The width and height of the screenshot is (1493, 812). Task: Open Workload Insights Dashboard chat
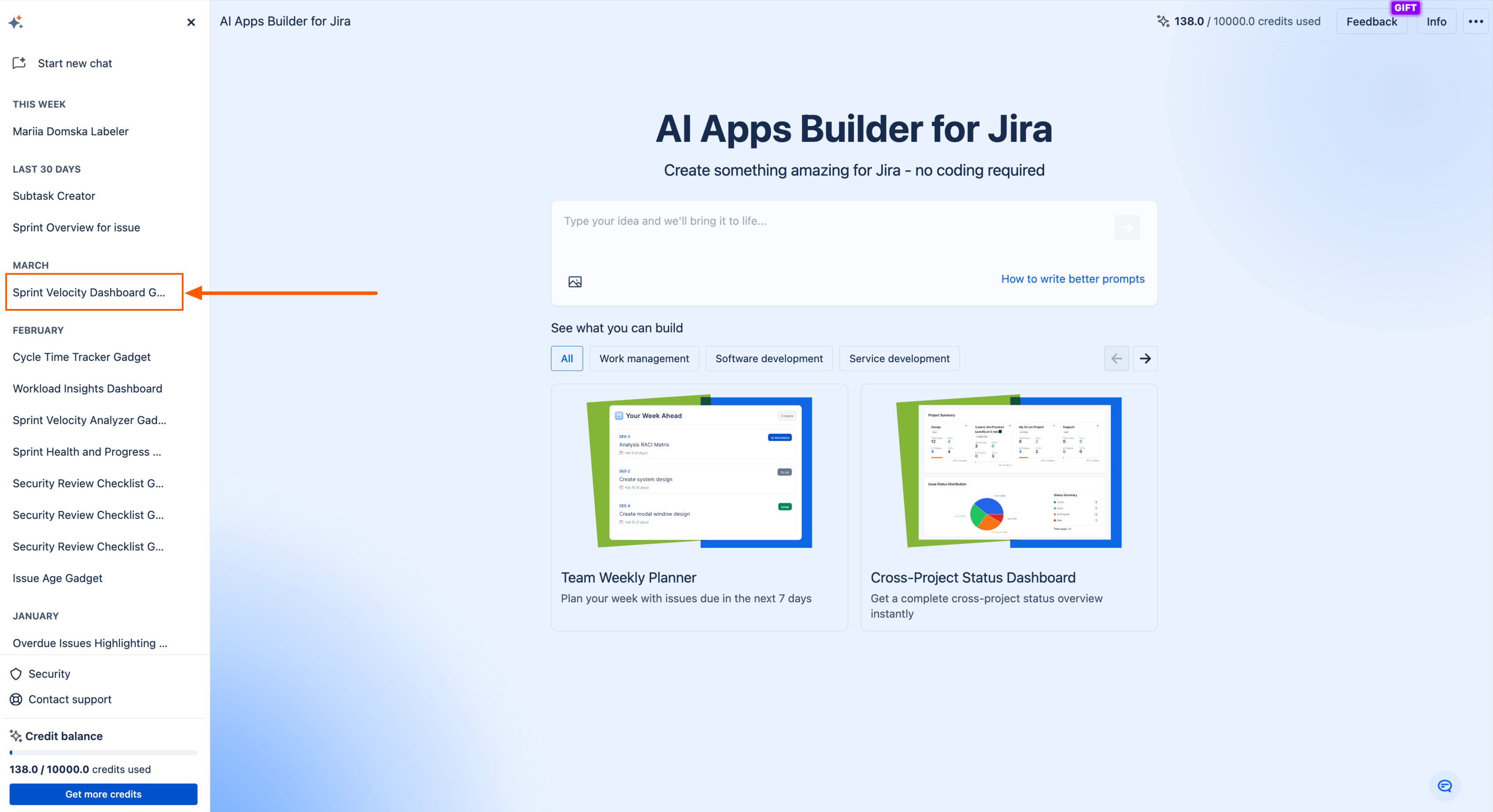click(x=87, y=388)
